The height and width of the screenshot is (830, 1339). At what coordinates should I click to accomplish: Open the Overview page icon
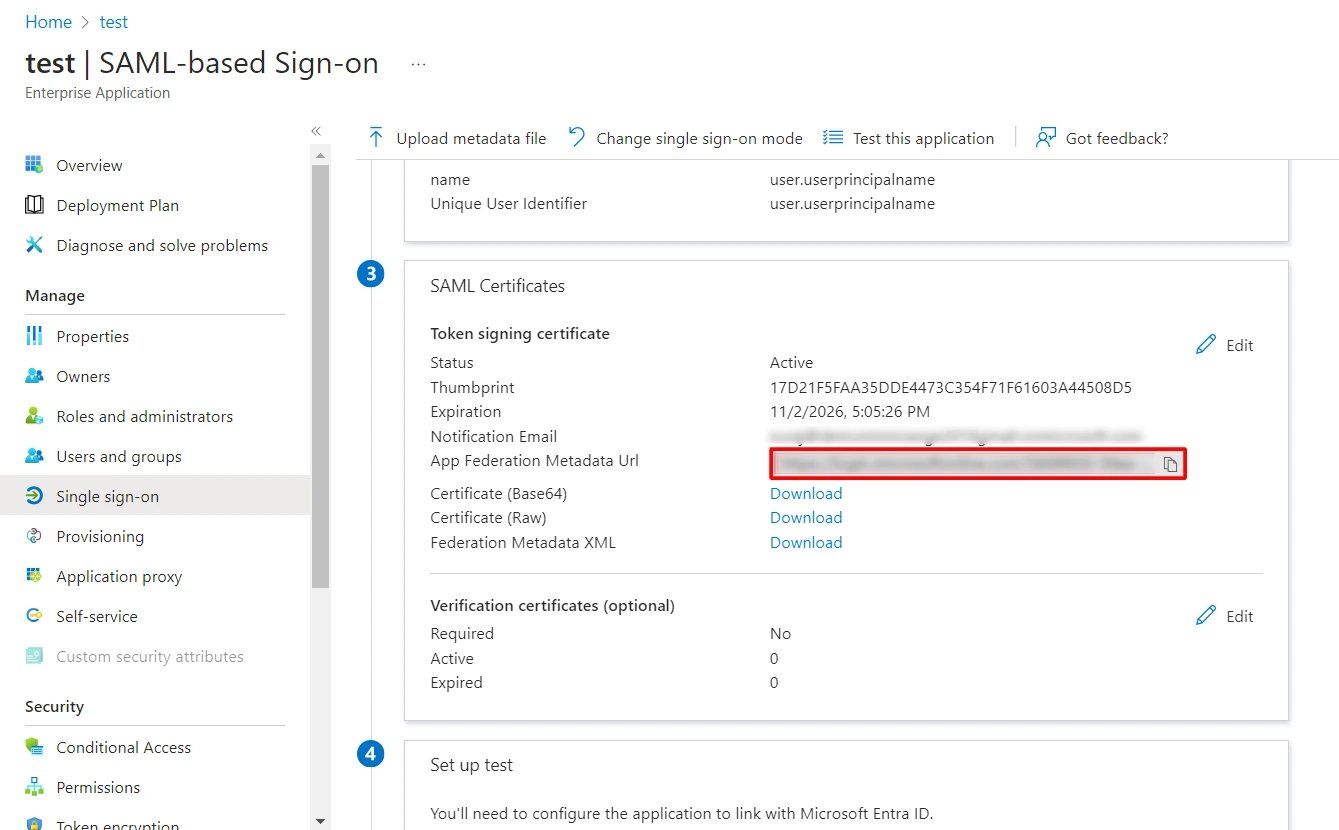tap(34, 165)
